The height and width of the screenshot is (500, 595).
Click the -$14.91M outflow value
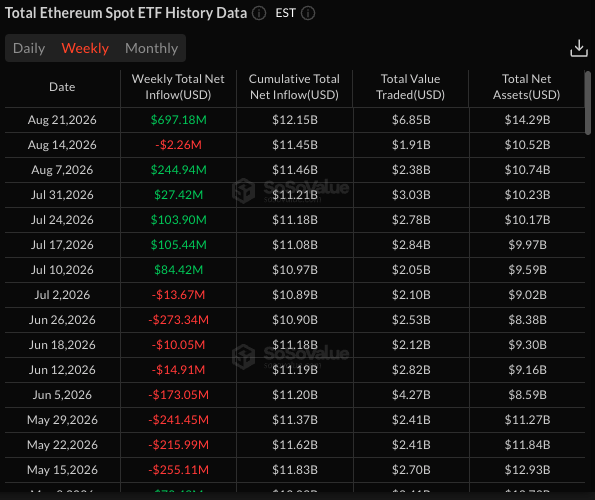click(178, 370)
